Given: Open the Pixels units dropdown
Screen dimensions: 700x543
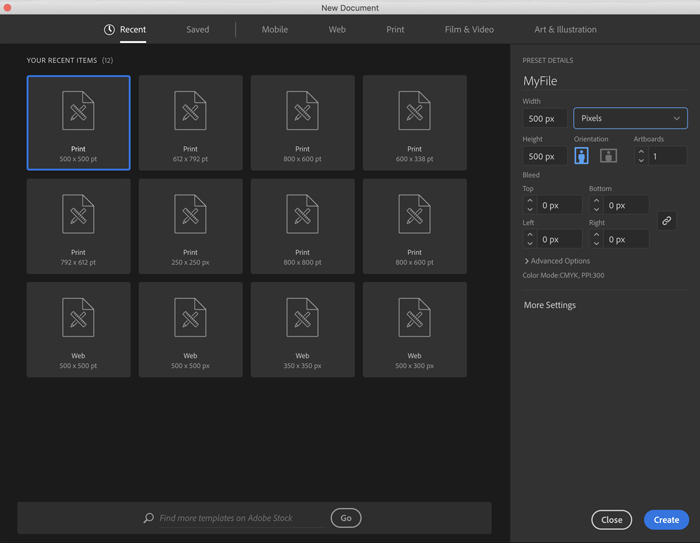Looking at the screenshot, I should pos(630,118).
